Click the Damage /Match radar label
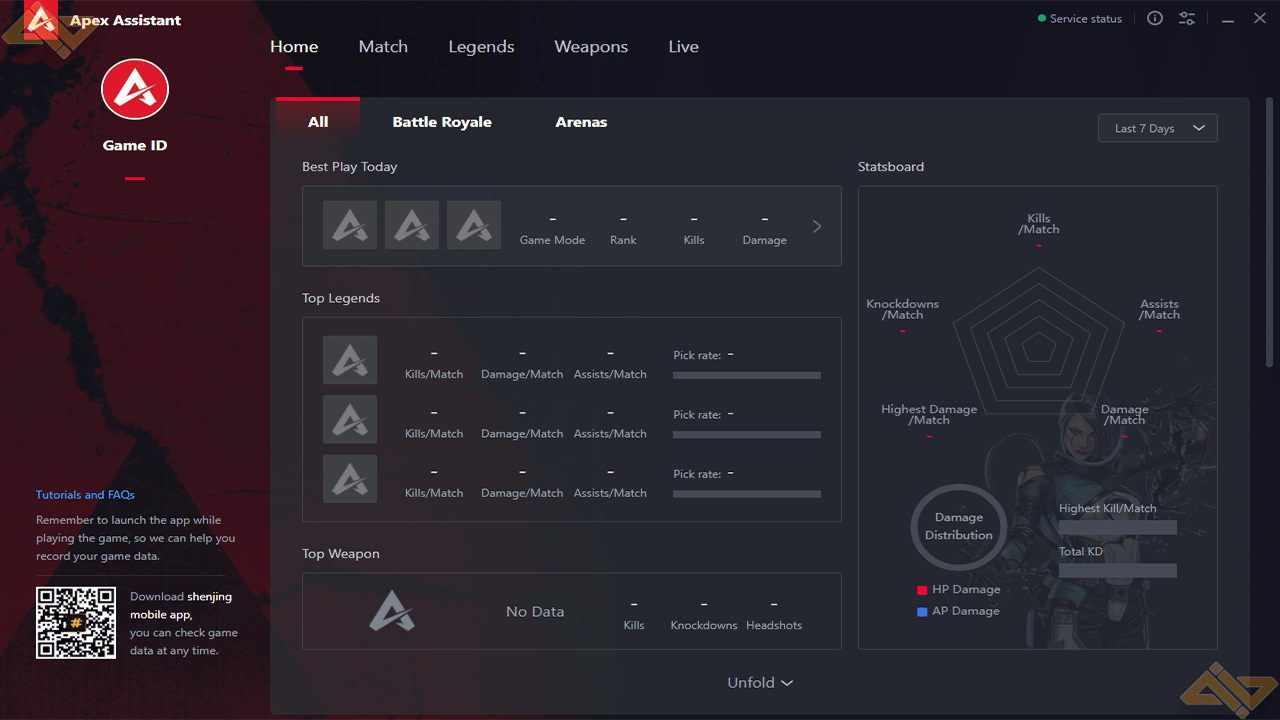 pos(1125,415)
